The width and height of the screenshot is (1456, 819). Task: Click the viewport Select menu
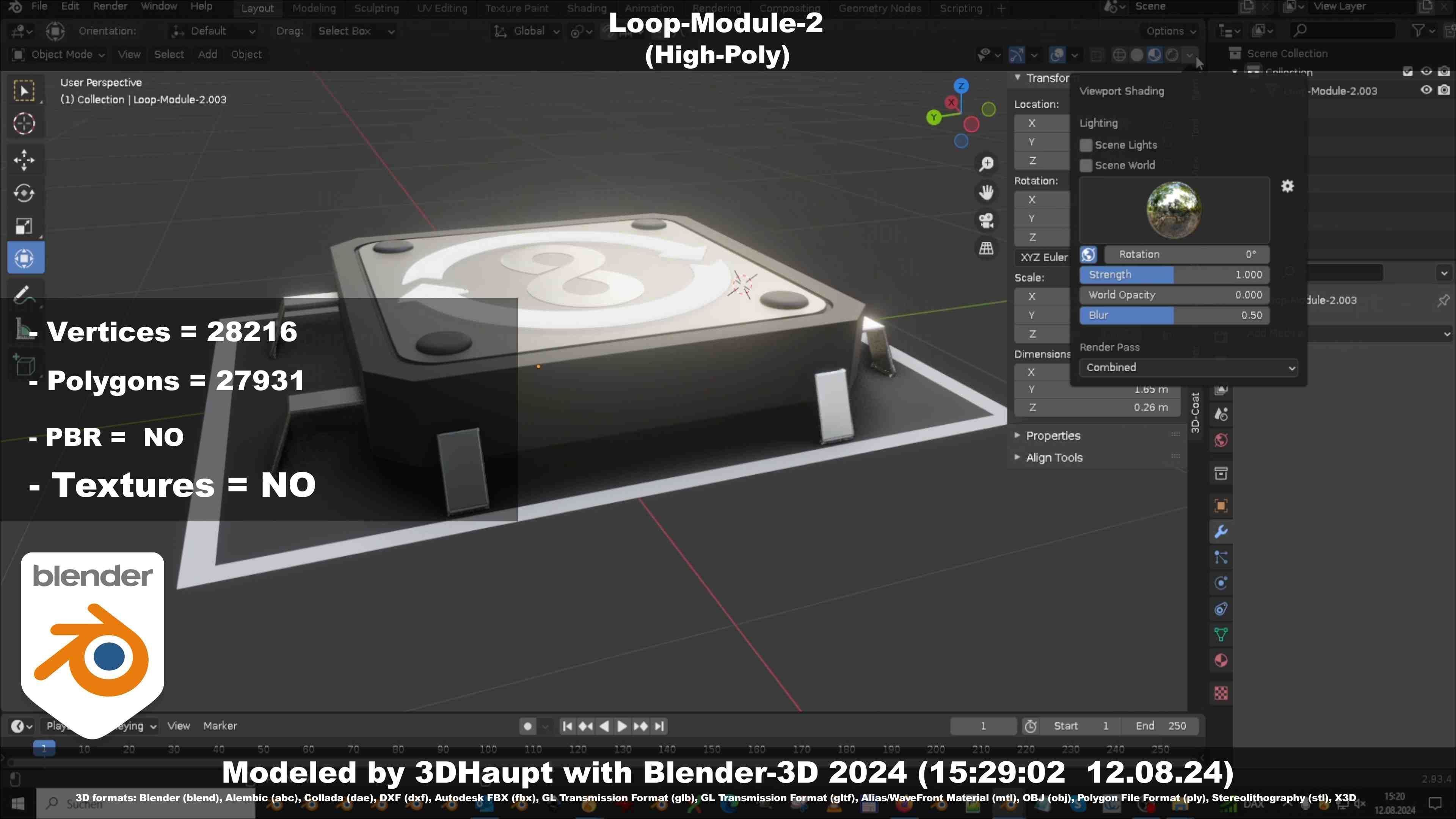pos(168,55)
